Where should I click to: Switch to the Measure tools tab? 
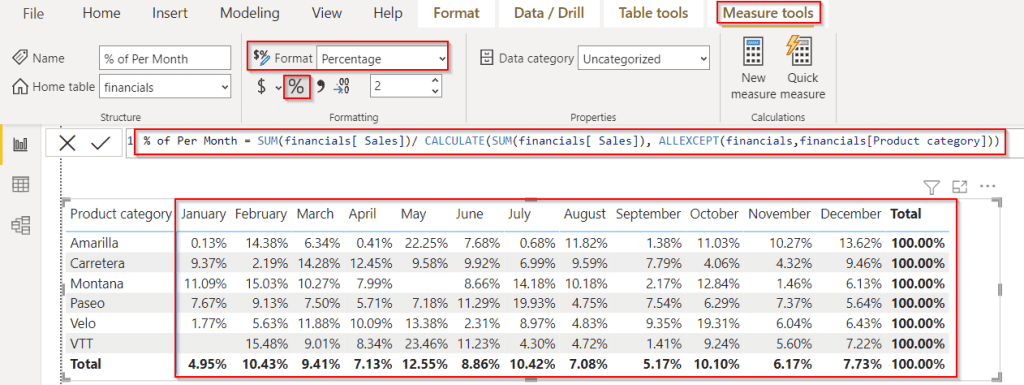point(768,13)
